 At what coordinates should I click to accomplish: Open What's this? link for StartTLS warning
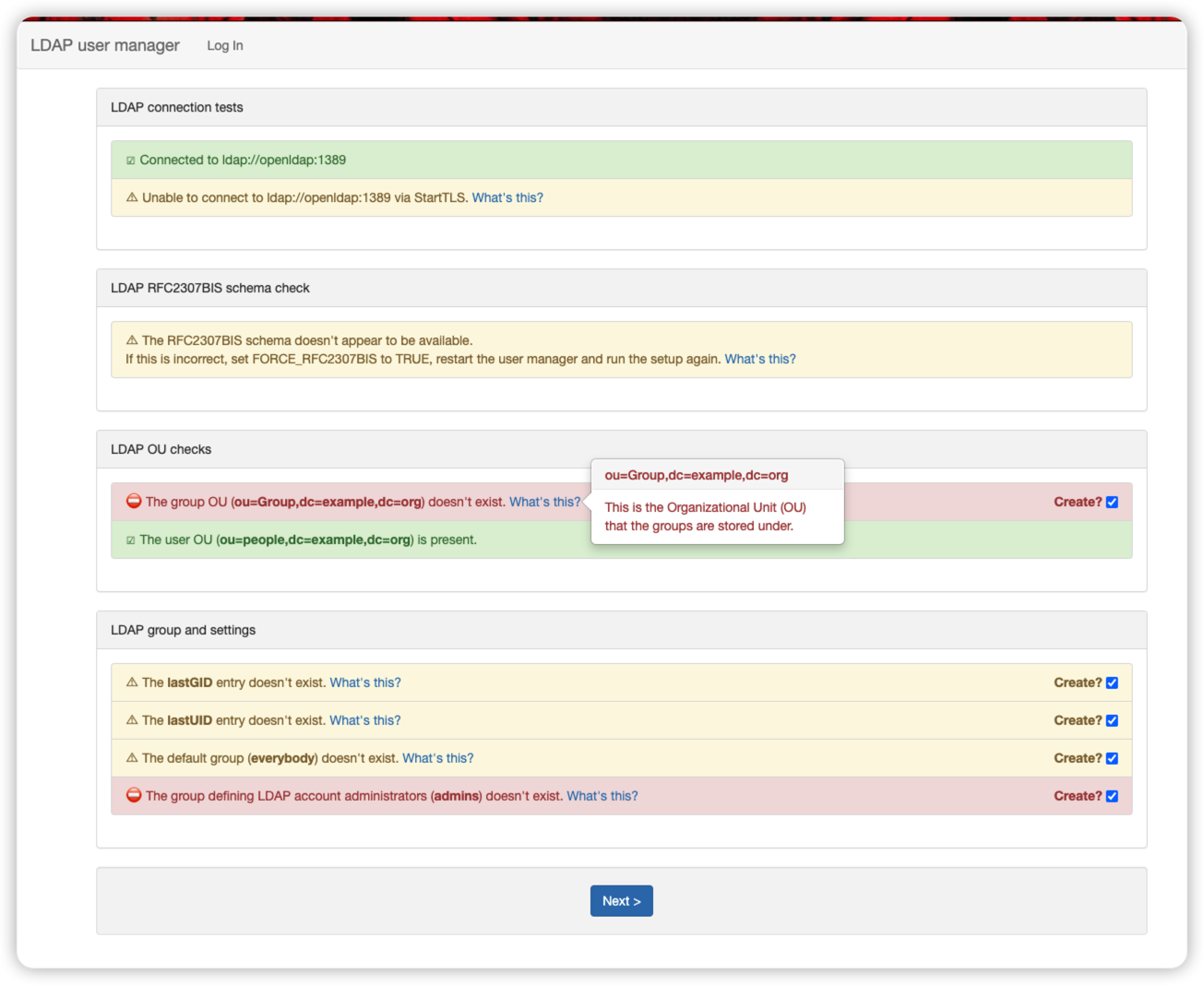pos(507,197)
